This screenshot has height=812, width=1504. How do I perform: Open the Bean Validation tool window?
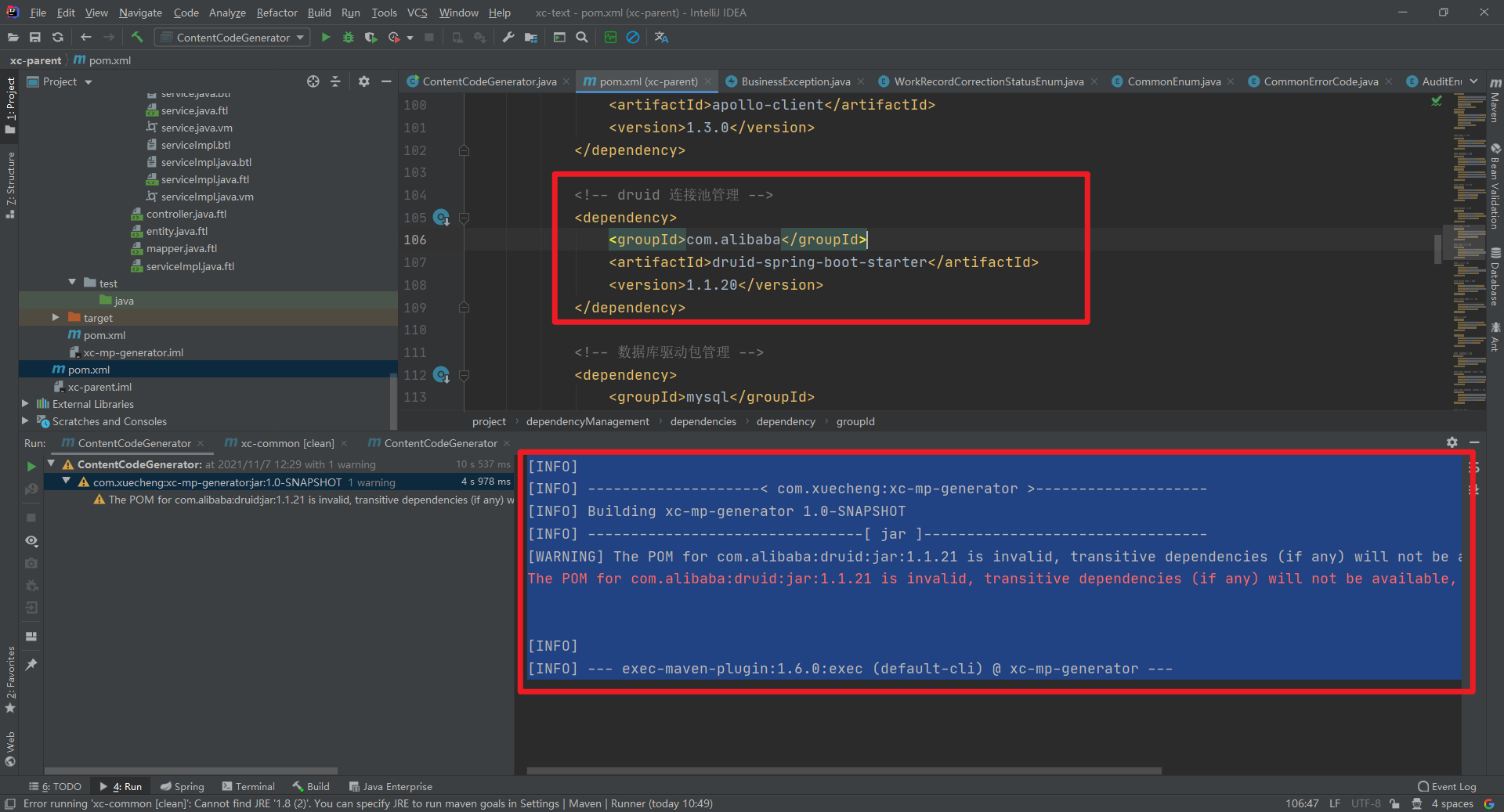(x=1495, y=188)
